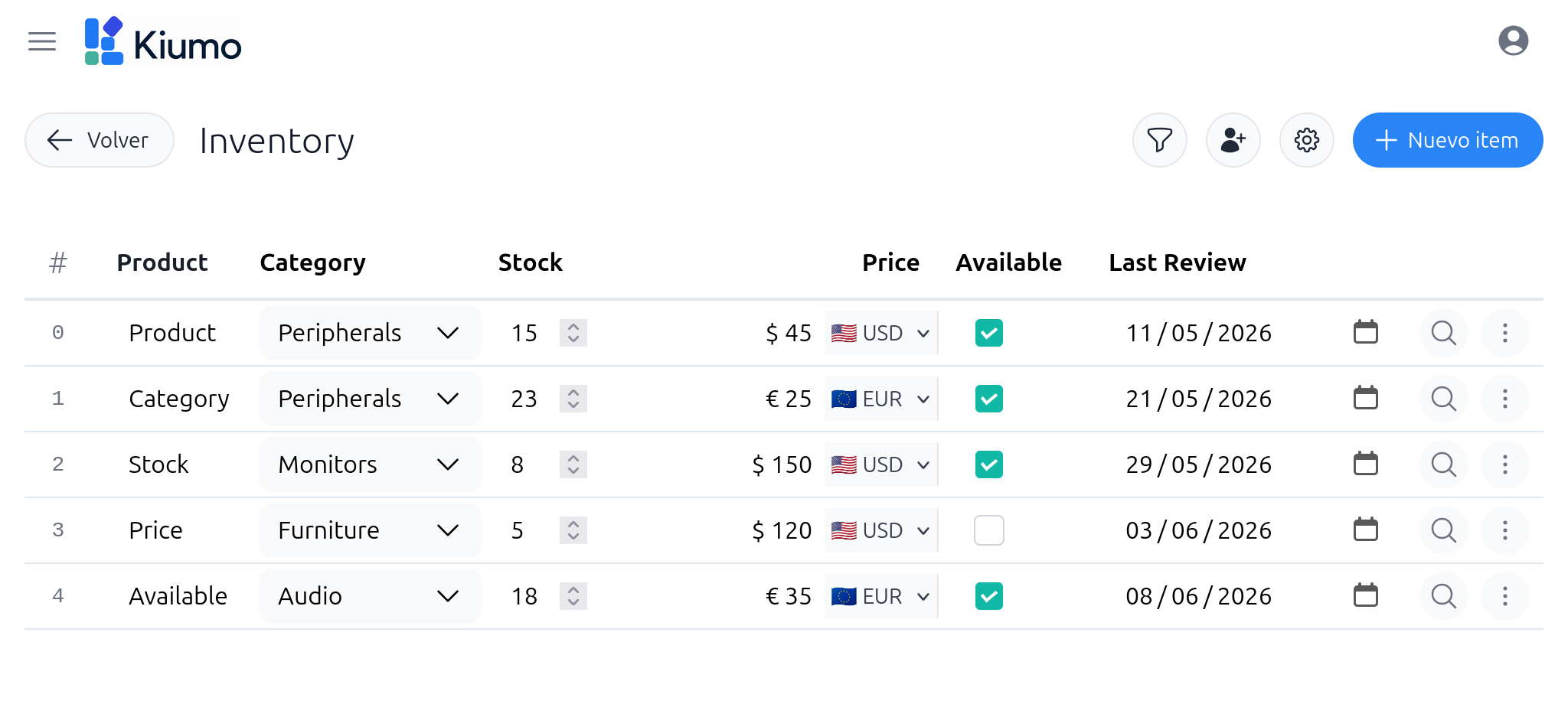Image resolution: width=1568 pixels, height=717 pixels.
Task: Click the product name cell in row 2
Action: 158,464
